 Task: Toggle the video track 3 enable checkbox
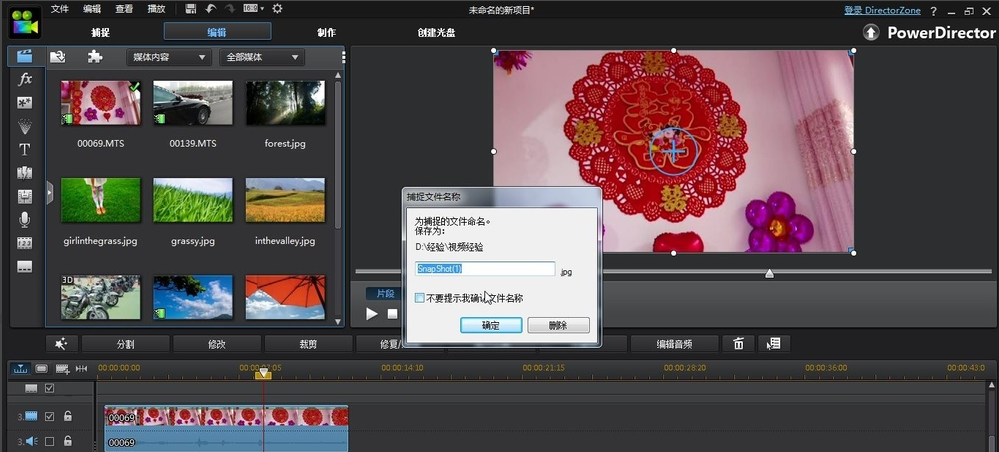pyautogui.click(x=50, y=416)
